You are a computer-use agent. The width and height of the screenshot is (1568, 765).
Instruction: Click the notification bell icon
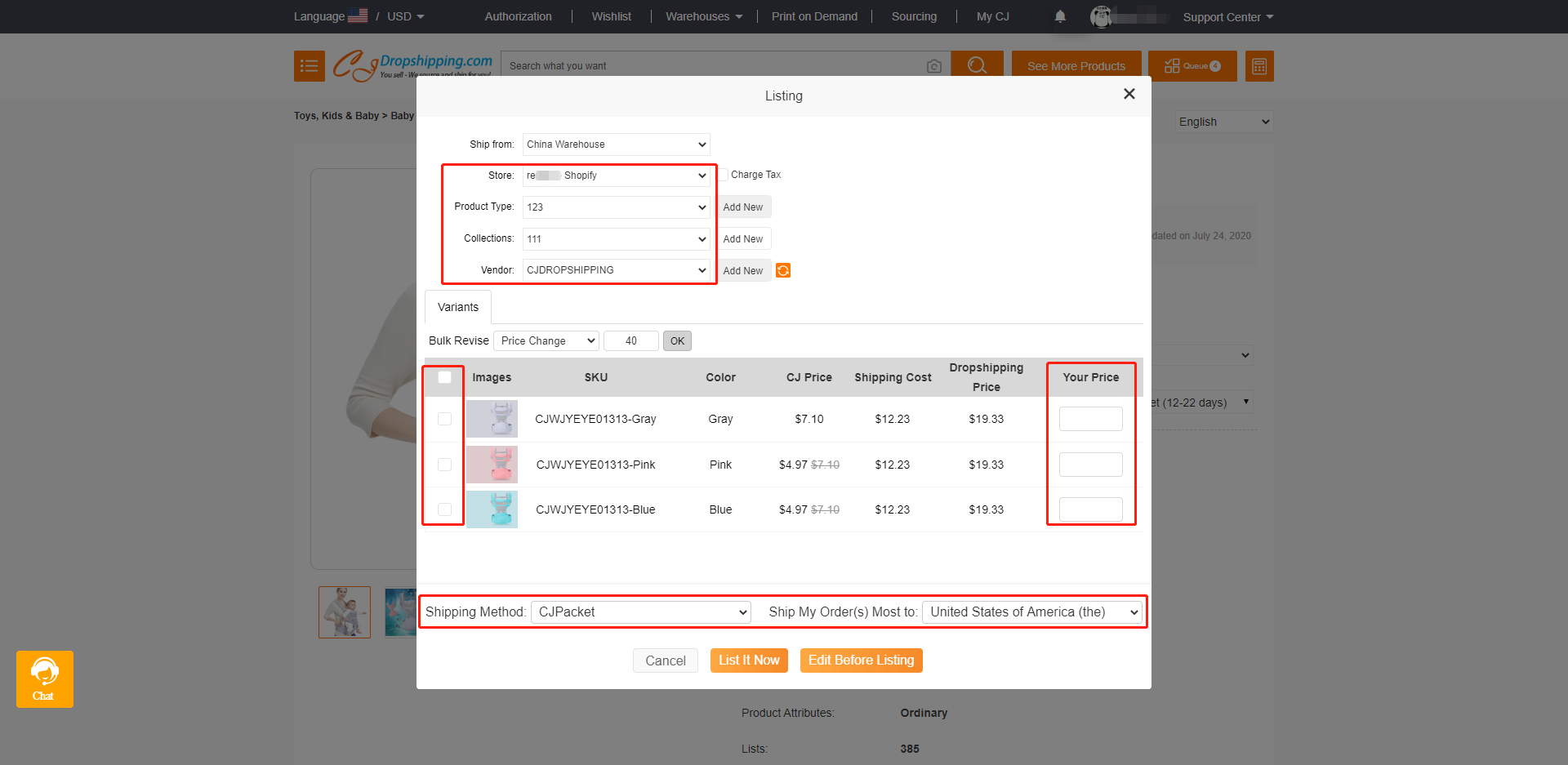[x=1060, y=16]
